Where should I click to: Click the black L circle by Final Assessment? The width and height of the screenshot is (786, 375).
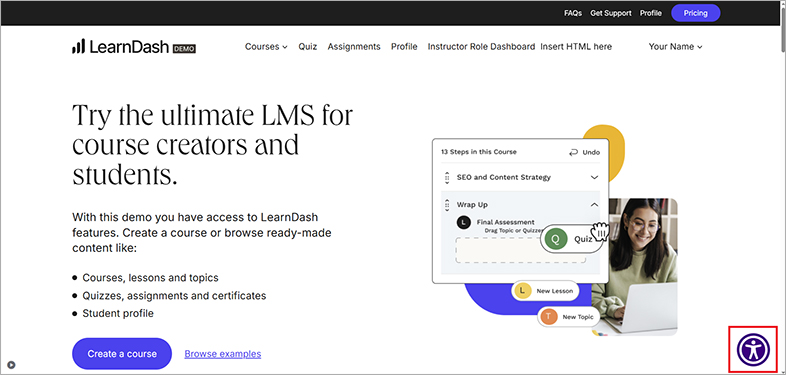pyautogui.click(x=464, y=223)
